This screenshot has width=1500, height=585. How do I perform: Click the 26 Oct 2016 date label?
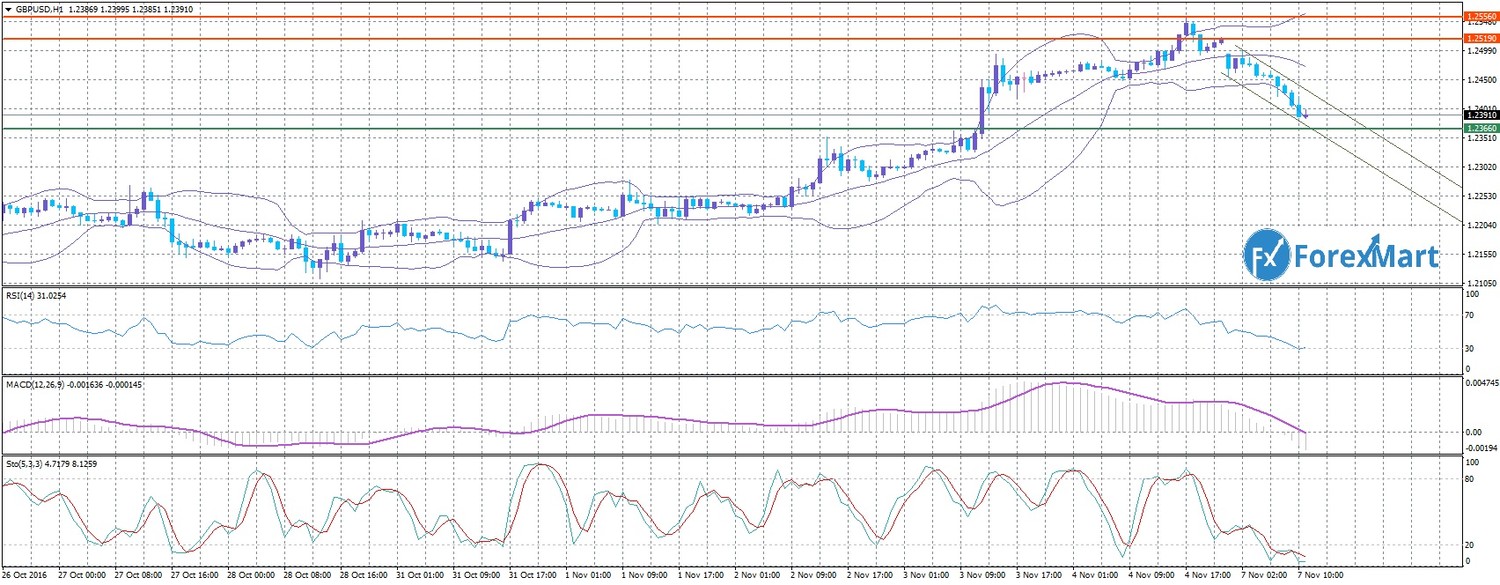[x=24, y=577]
